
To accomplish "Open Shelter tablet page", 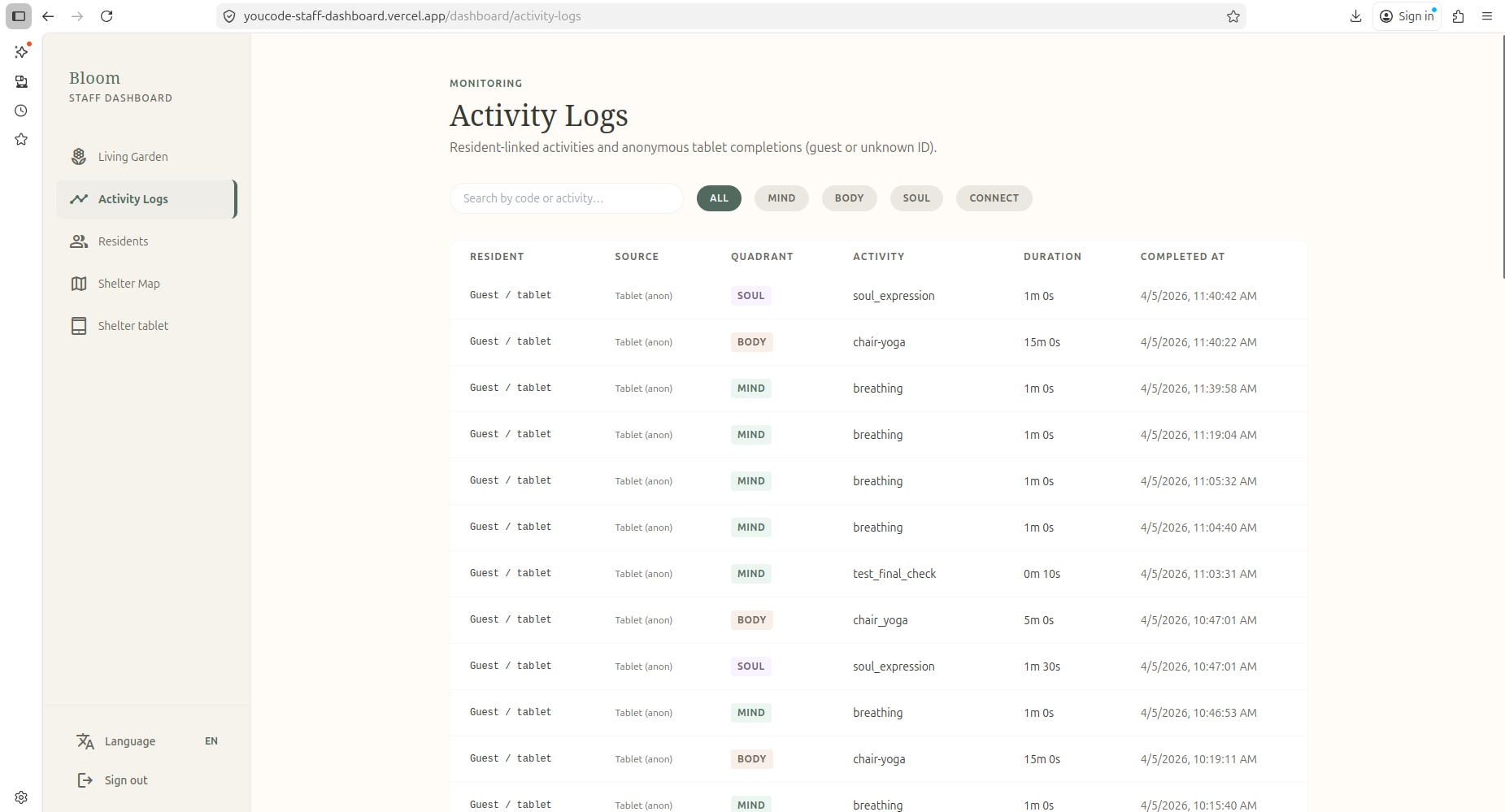I will pos(146,326).
